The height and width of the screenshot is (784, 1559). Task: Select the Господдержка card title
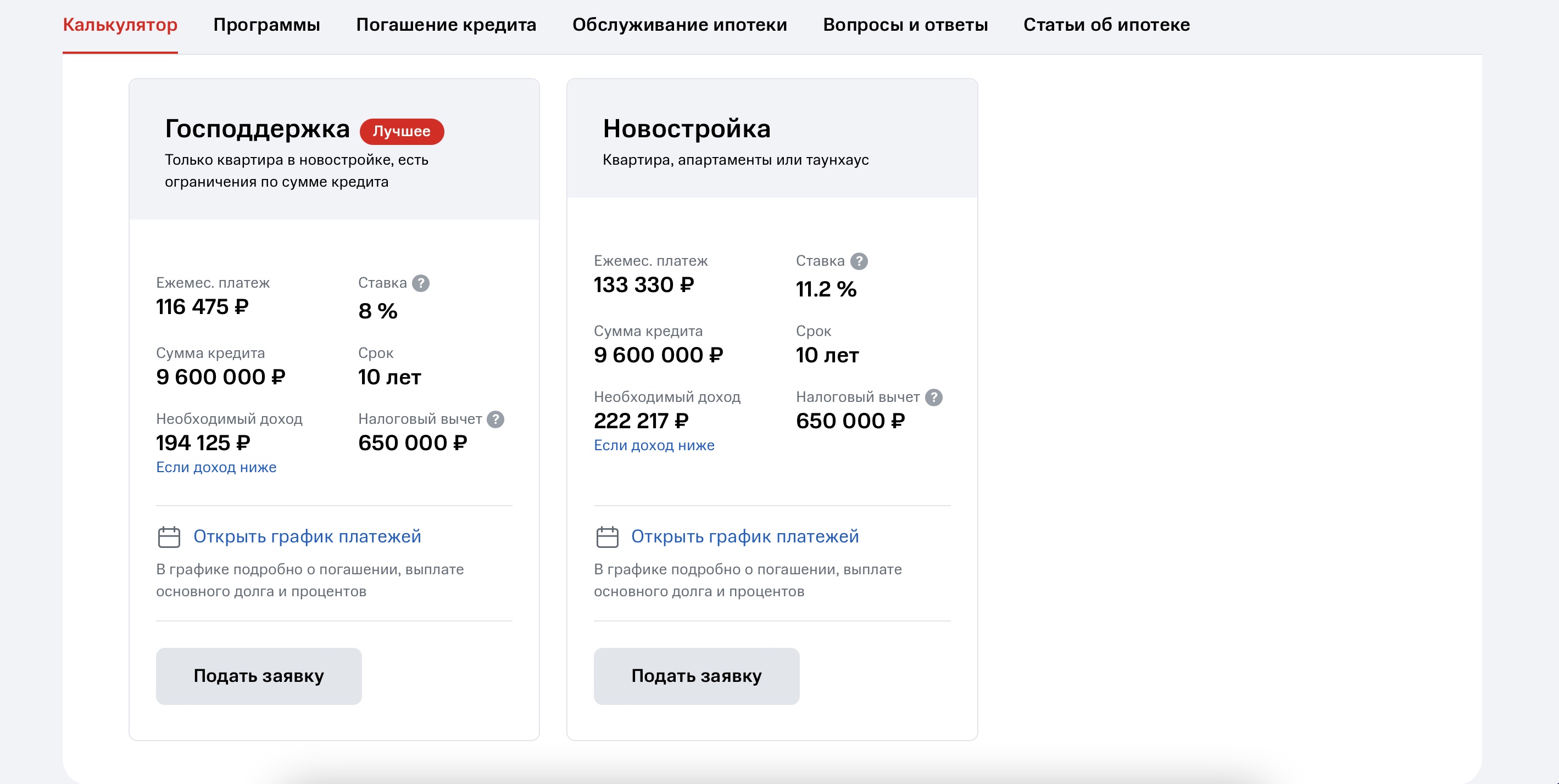(257, 129)
